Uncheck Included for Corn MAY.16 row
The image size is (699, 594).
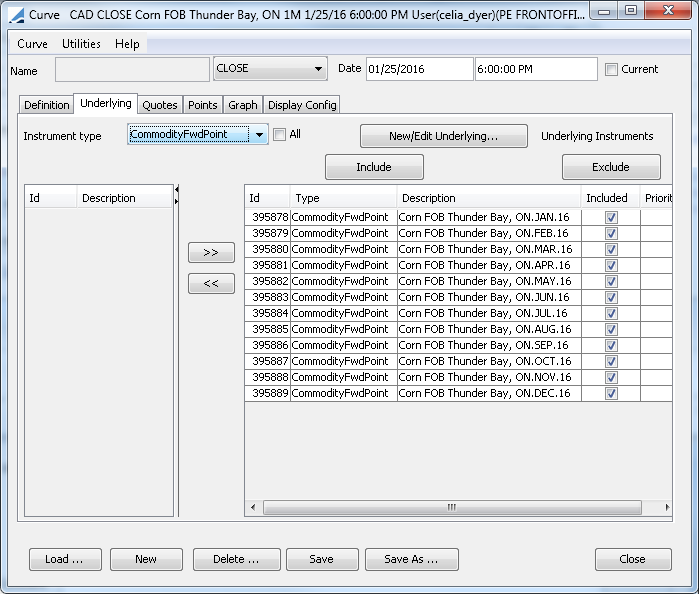[x=611, y=282]
